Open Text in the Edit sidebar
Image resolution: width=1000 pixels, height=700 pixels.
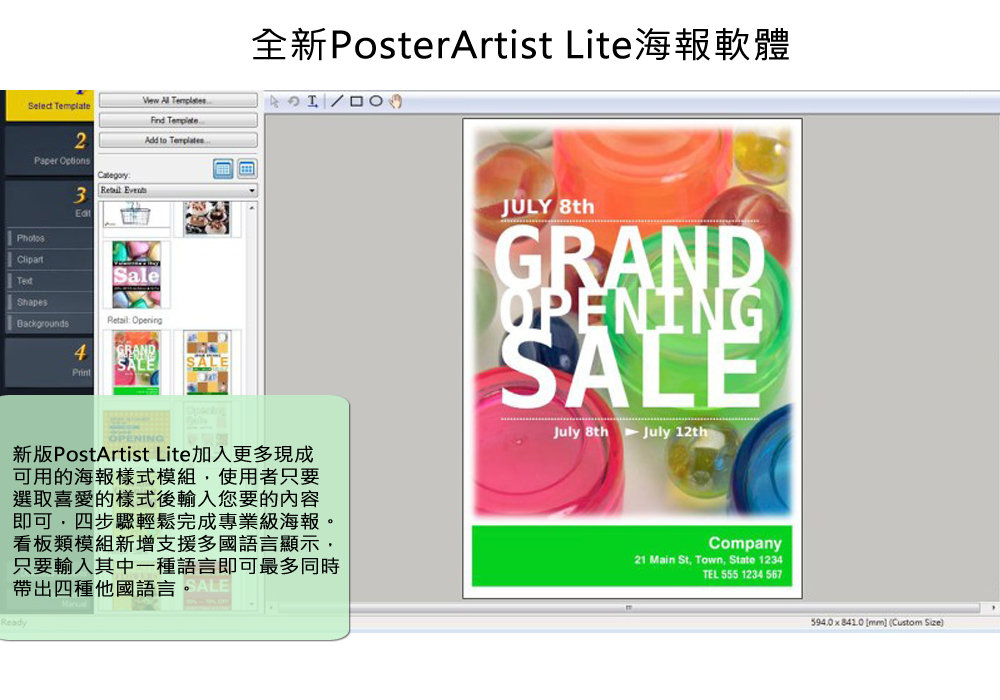50,281
